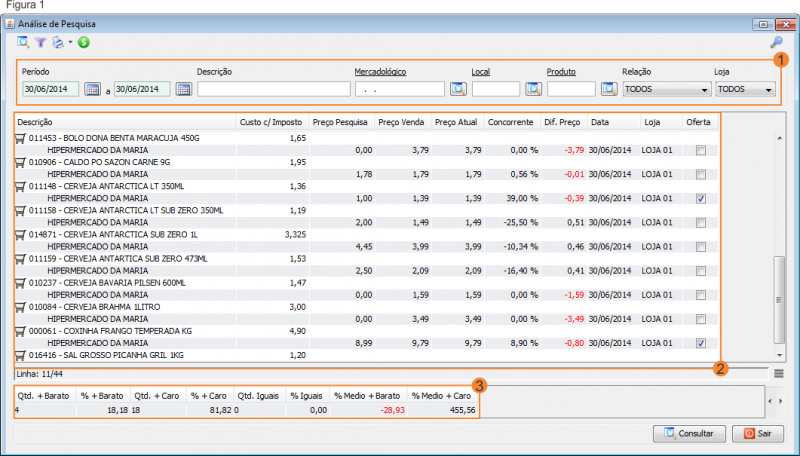Sort by Concorrente column header

511,122
